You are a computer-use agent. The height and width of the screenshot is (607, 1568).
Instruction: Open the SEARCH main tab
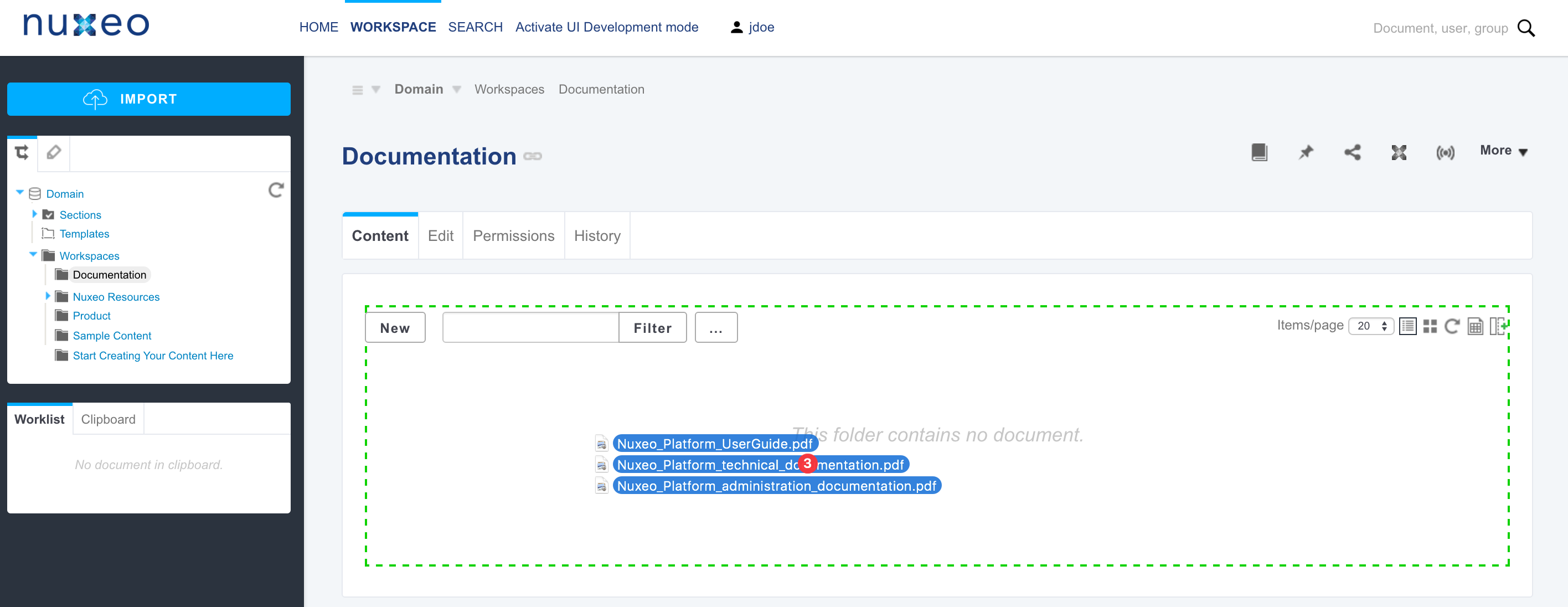(x=475, y=27)
